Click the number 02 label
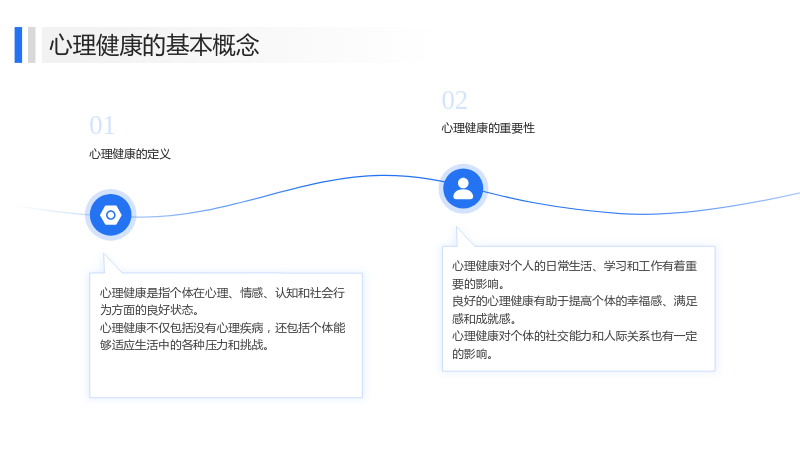The image size is (800, 450). coord(455,100)
